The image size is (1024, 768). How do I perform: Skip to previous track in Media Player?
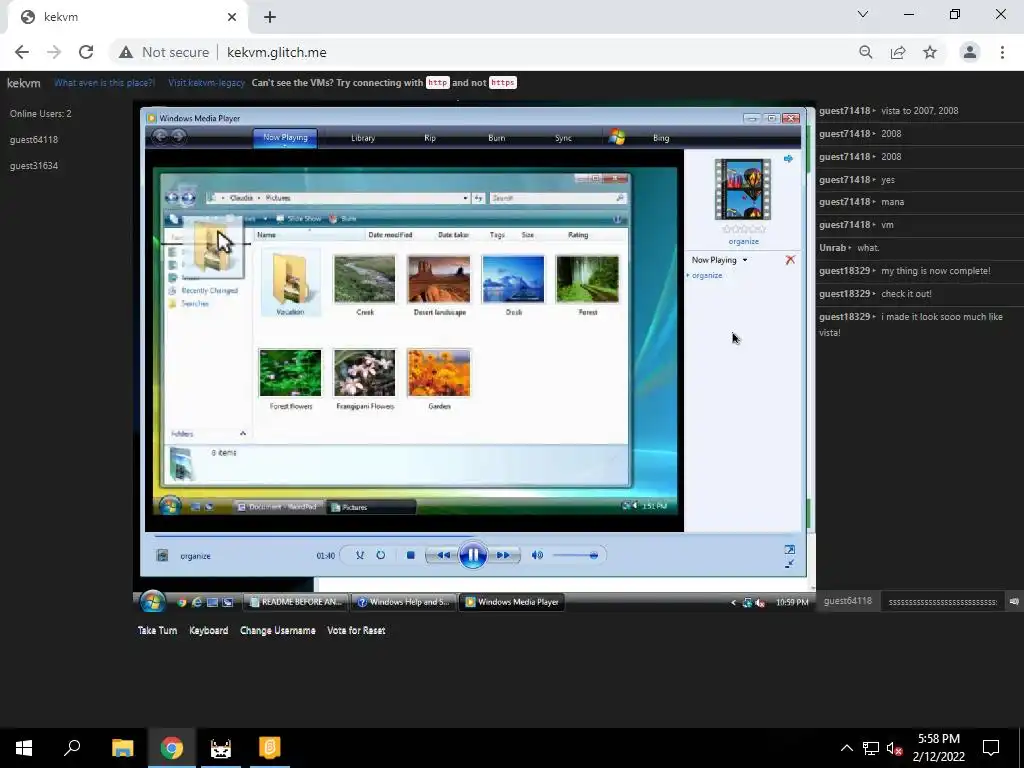click(x=443, y=555)
